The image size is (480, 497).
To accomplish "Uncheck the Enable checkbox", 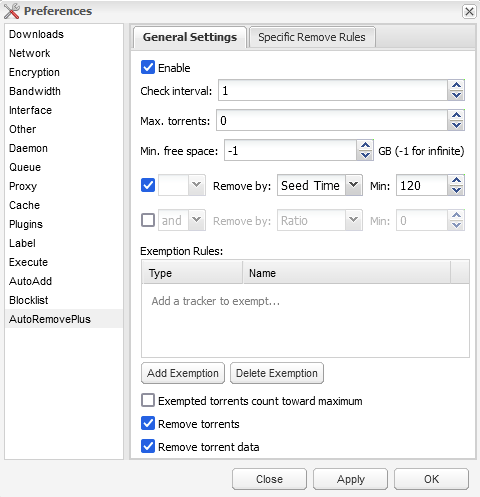I will pos(148,67).
